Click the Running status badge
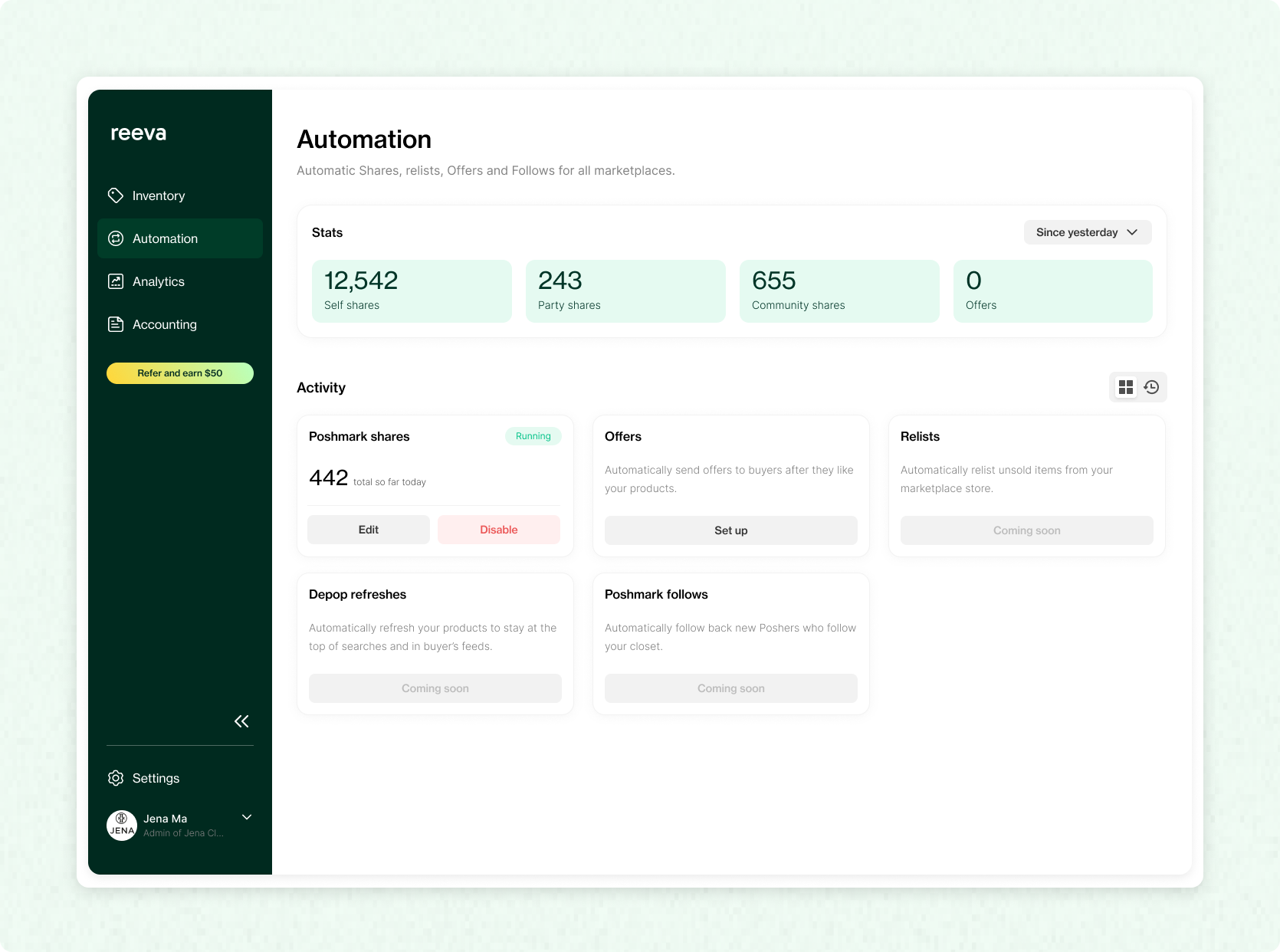Screen dimensions: 1280x952 [533, 436]
